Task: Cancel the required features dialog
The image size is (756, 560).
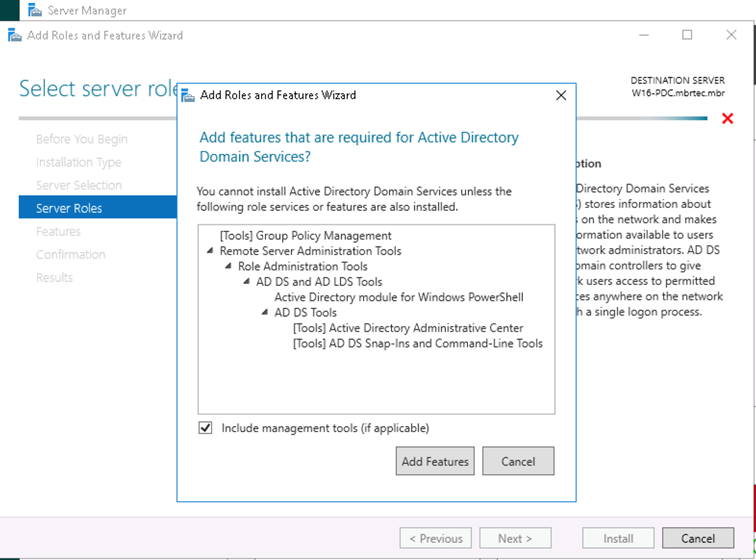Action: [518, 461]
